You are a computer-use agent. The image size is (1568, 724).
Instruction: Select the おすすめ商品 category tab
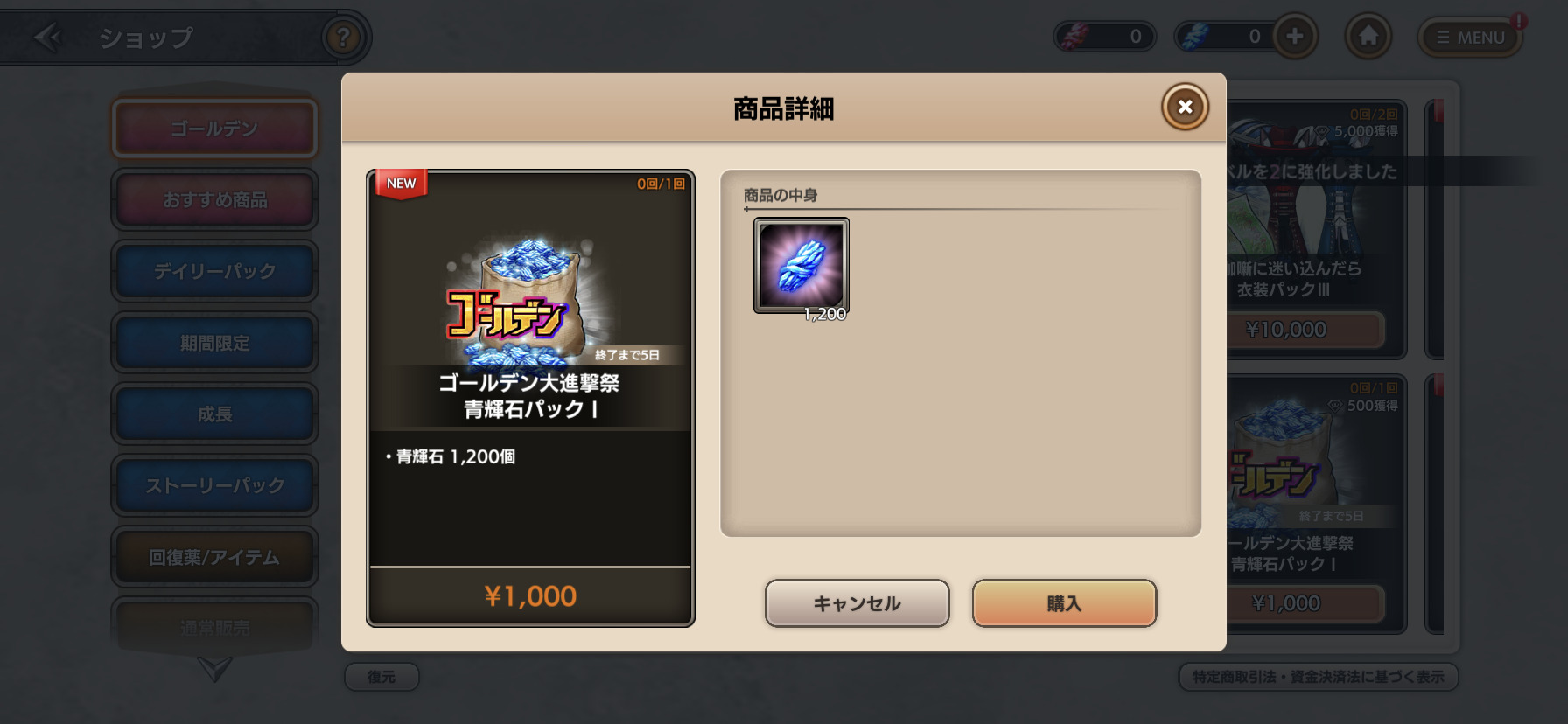click(214, 200)
